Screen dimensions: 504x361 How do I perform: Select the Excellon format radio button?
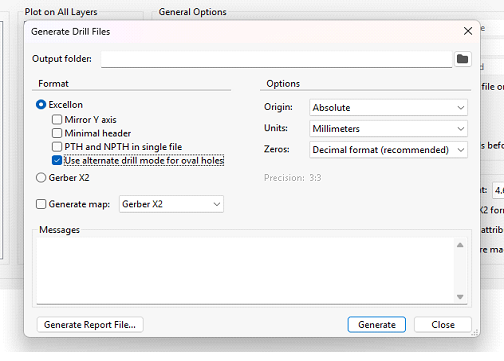41,105
